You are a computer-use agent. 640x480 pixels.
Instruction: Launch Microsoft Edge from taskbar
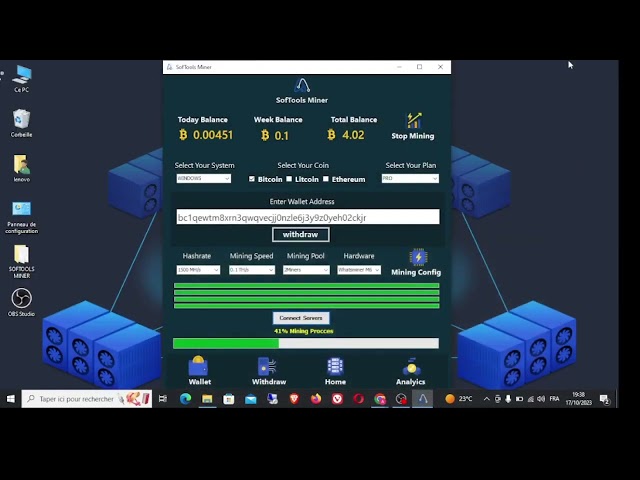(x=185, y=399)
